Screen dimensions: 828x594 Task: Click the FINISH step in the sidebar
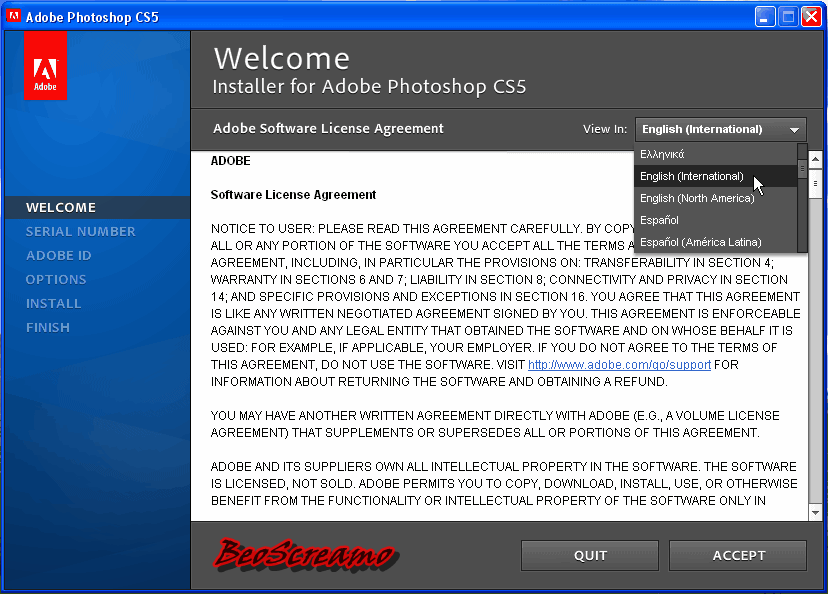click(x=48, y=328)
